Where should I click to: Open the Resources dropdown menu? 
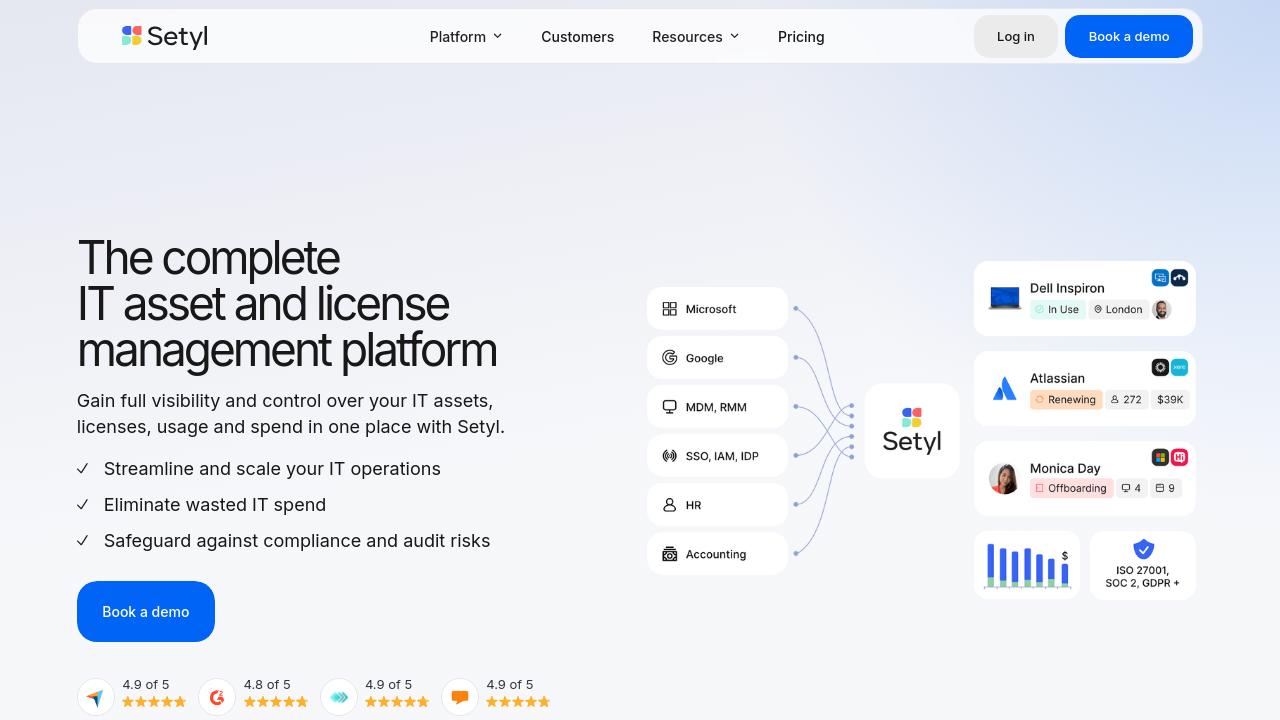[695, 37]
